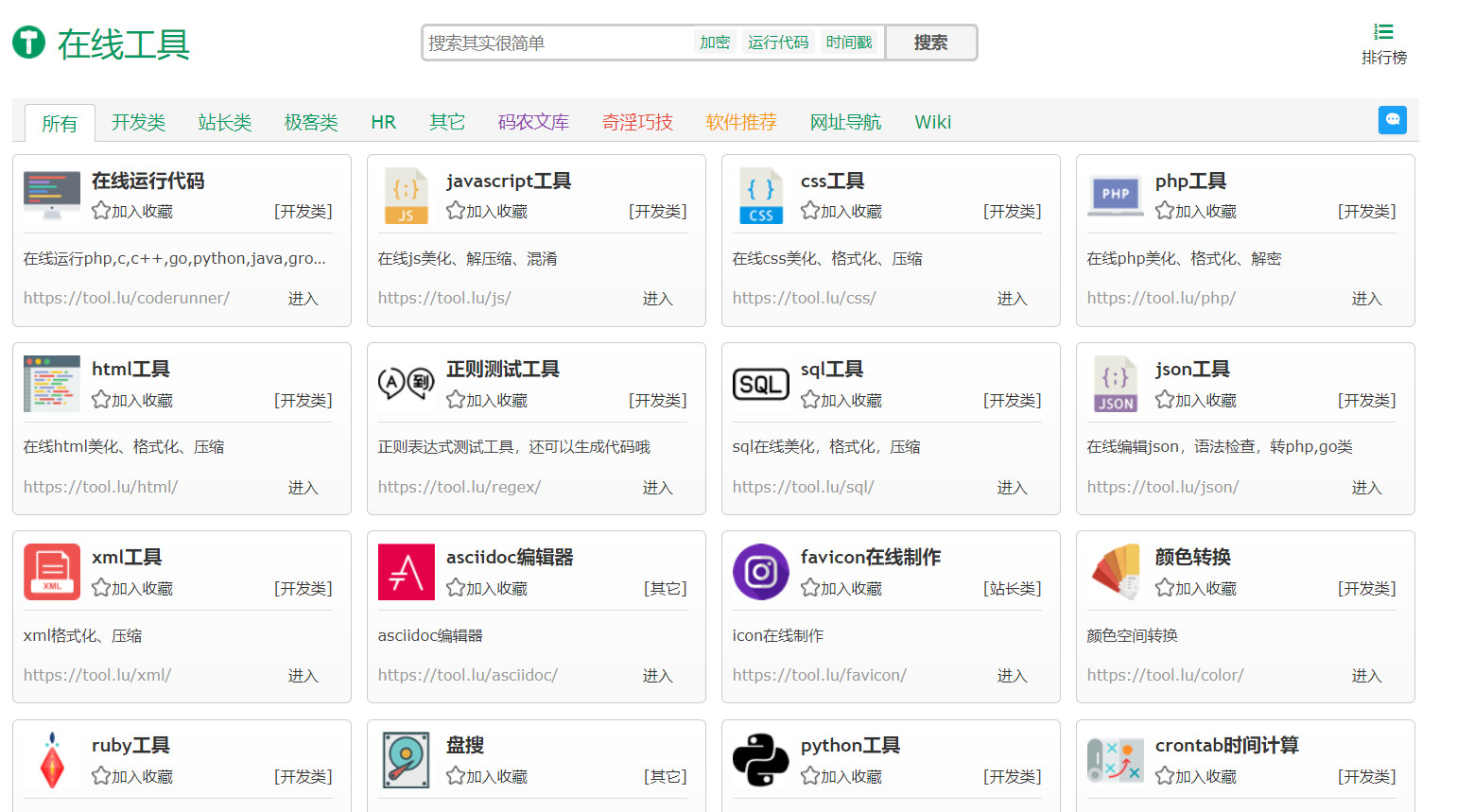This screenshot has height=812, width=1457.
Task: Open the 正则测试工具 speech bubbles icon
Action: coord(407,384)
